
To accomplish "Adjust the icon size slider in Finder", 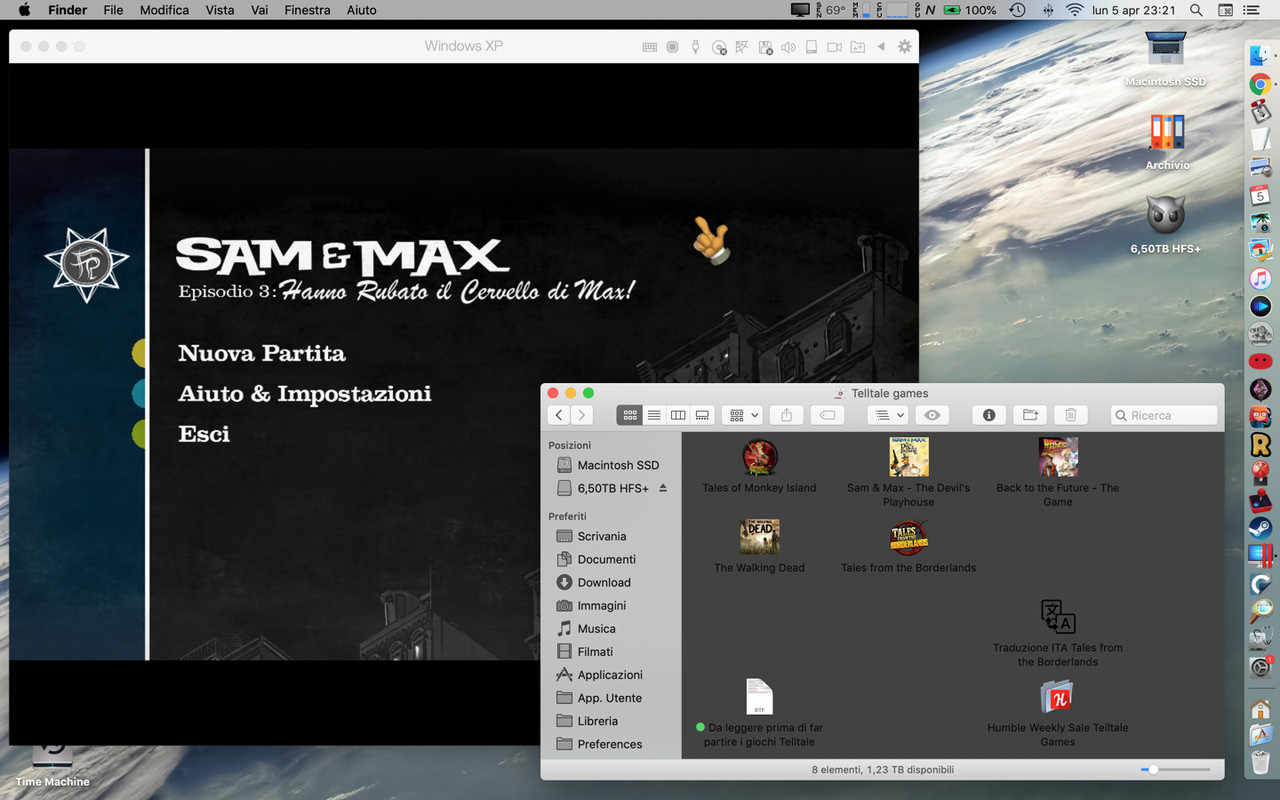I will click(1153, 769).
